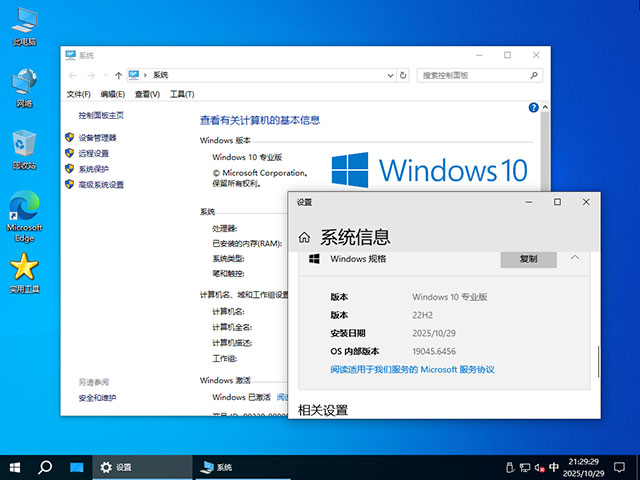Click the search magnifier in control panel

[534, 75]
